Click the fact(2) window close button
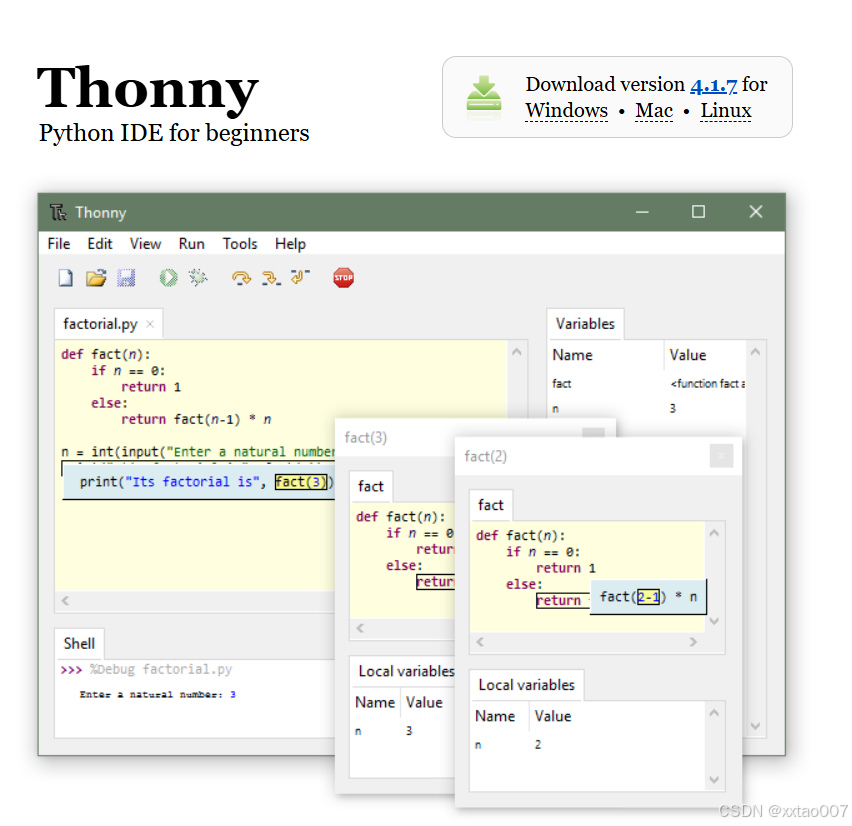The width and height of the screenshot is (852, 826). click(722, 455)
